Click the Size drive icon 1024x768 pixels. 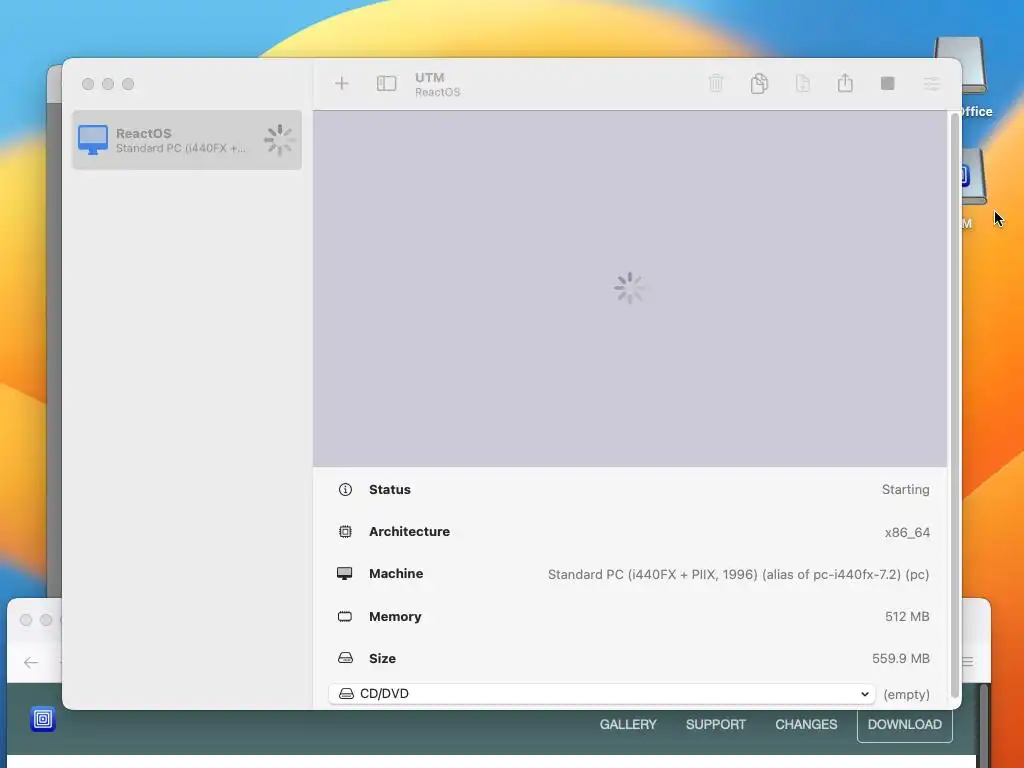coord(345,658)
